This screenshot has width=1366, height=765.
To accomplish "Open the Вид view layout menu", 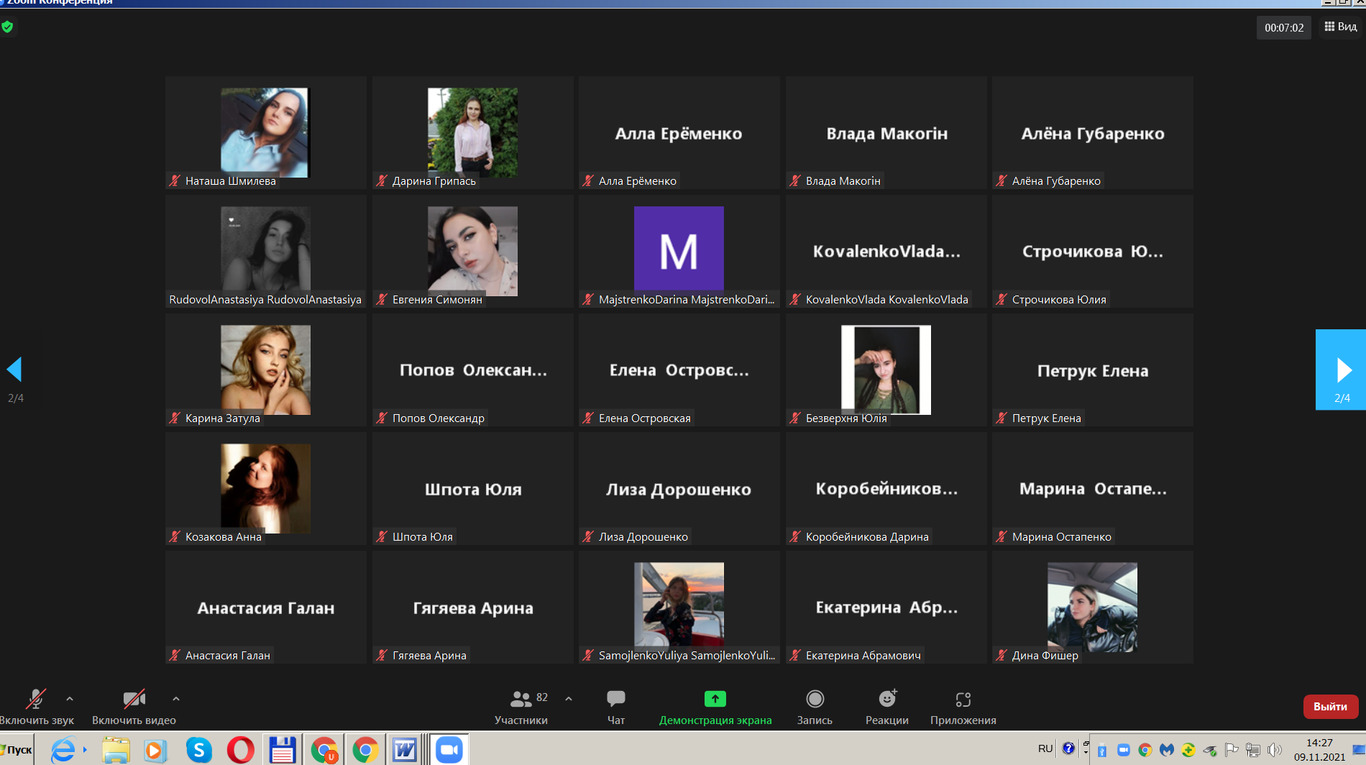I will [1339, 27].
